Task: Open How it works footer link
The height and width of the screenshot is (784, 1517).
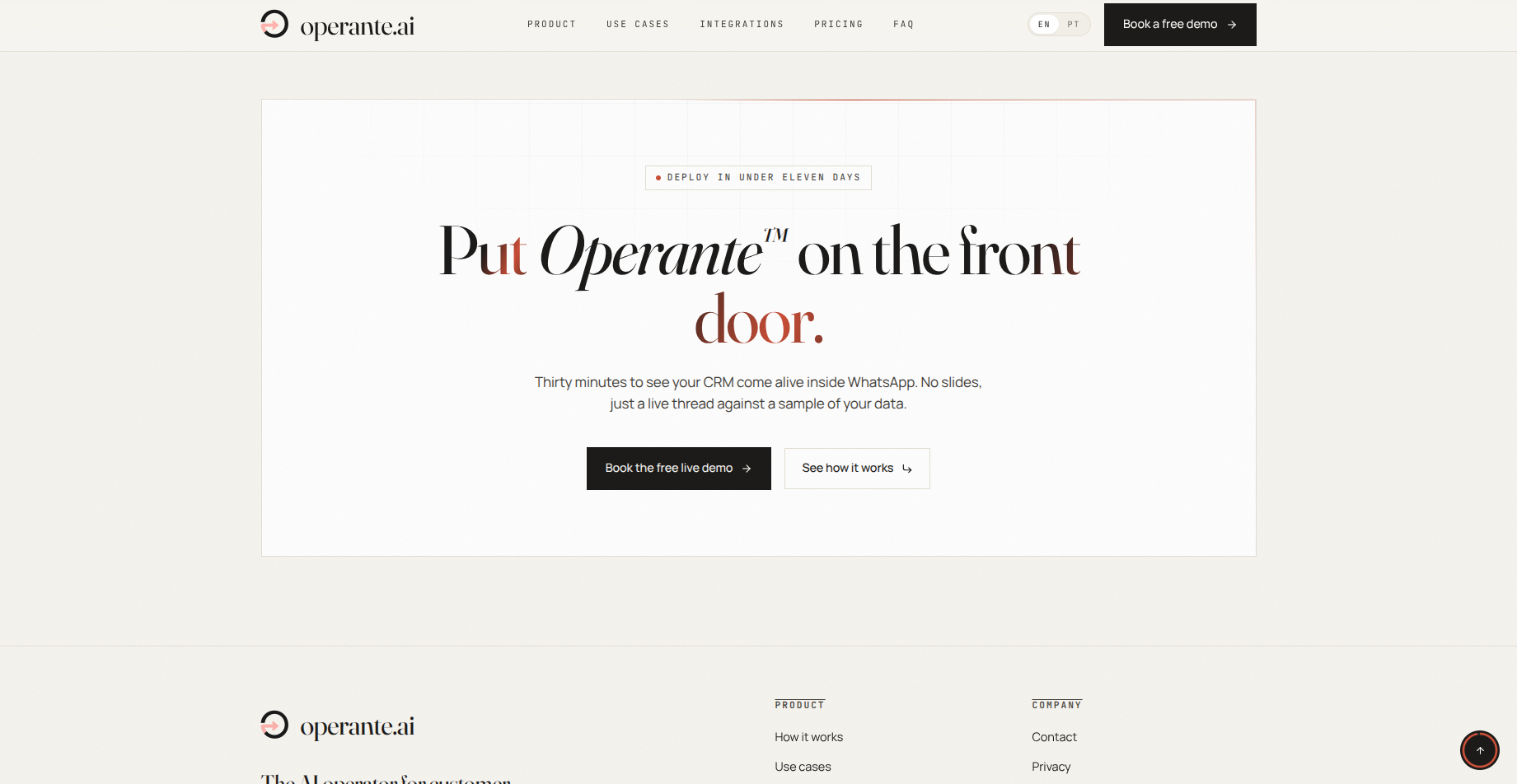Action: pyautogui.click(x=808, y=737)
